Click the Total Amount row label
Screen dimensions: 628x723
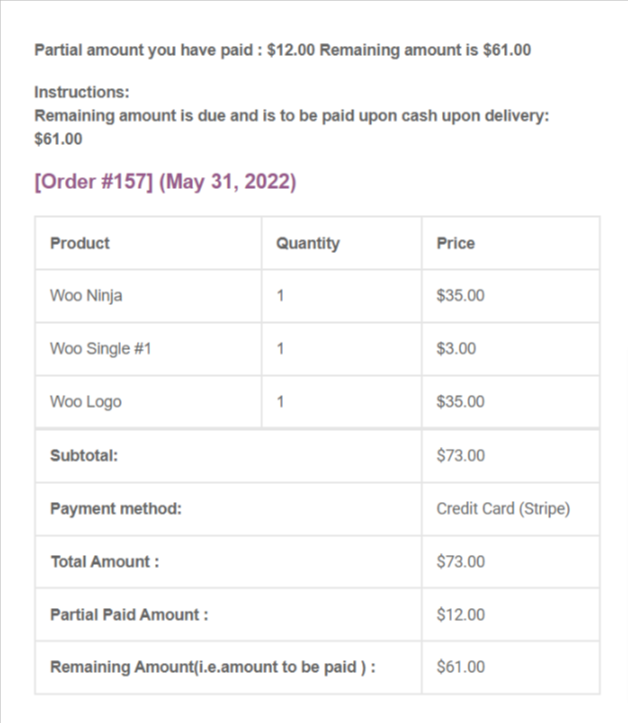[105, 562]
